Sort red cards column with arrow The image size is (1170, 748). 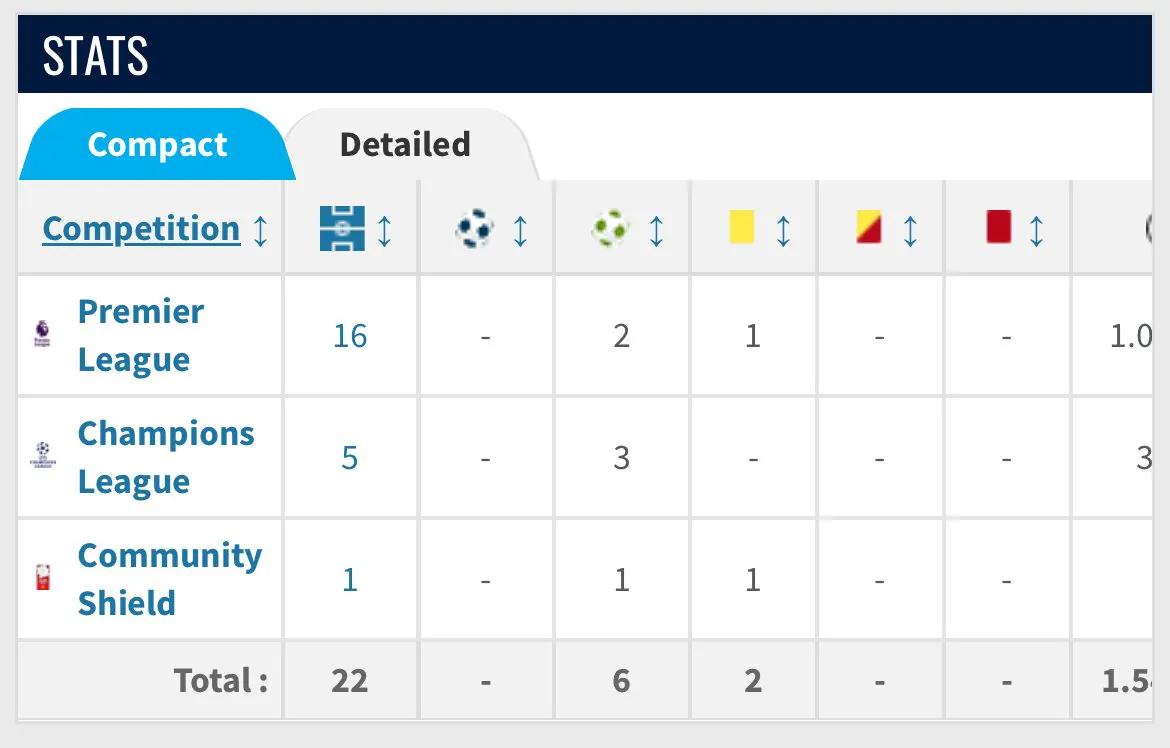[1036, 230]
